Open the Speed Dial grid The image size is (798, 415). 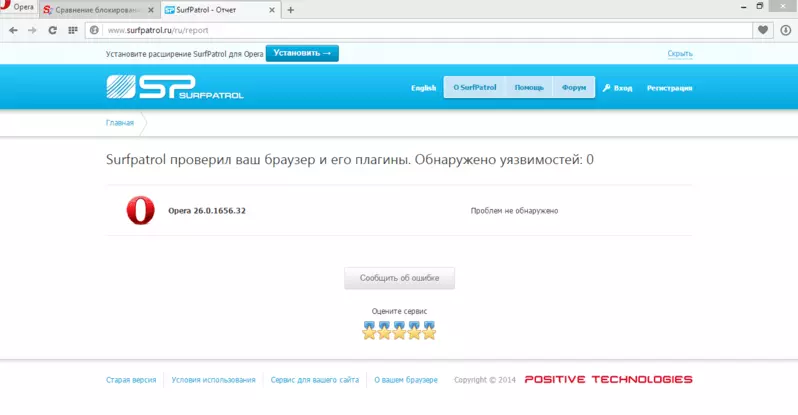click(x=73, y=30)
